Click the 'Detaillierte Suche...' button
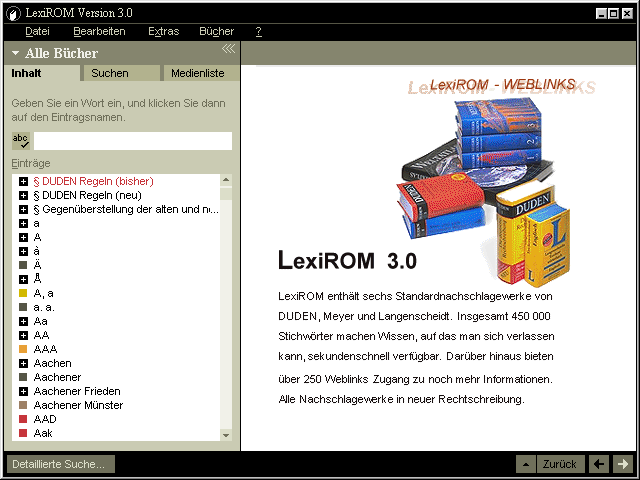This screenshot has width=640, height=480. [61, 464]
